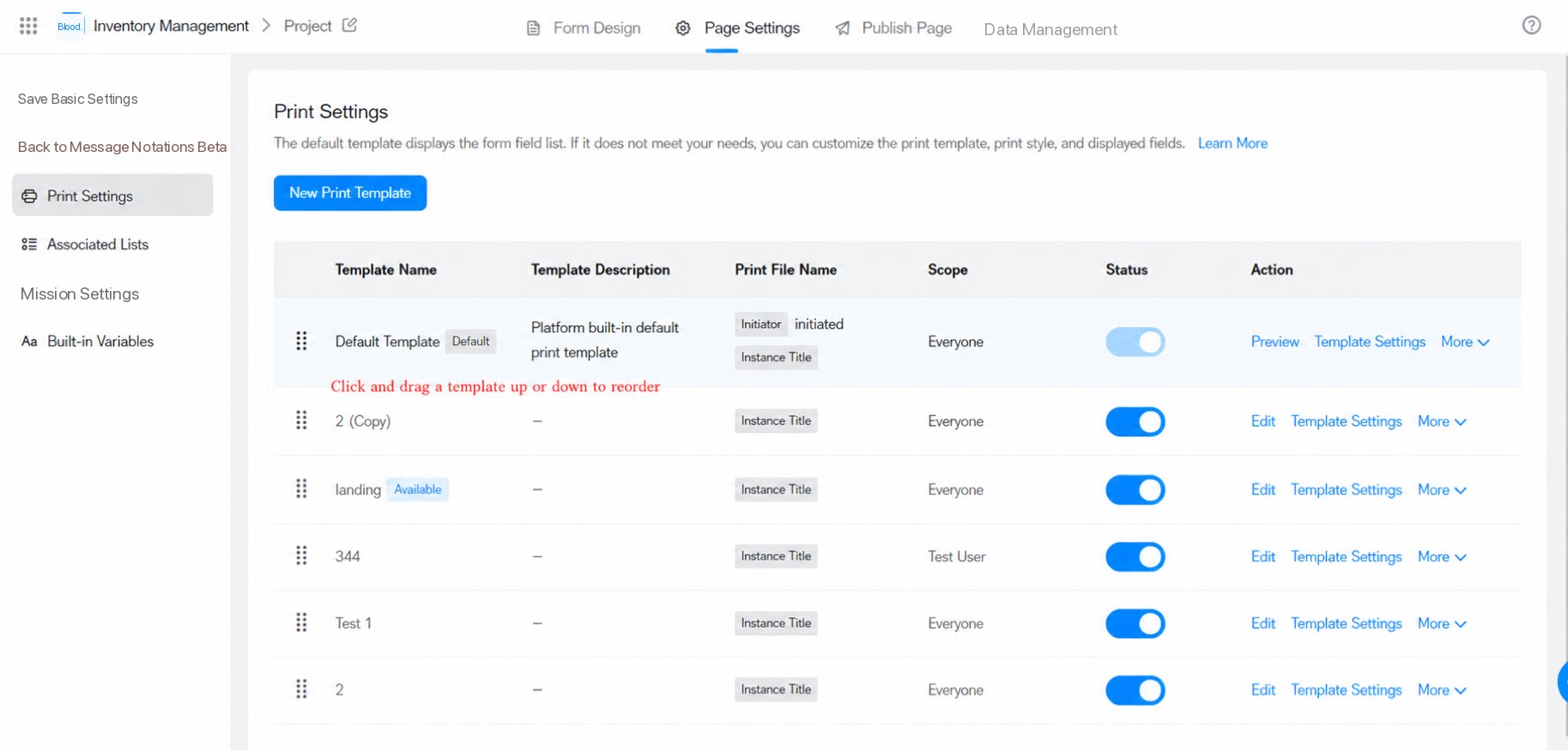Create a New Print Template
Screen dimensions: 1568x750
350,193
